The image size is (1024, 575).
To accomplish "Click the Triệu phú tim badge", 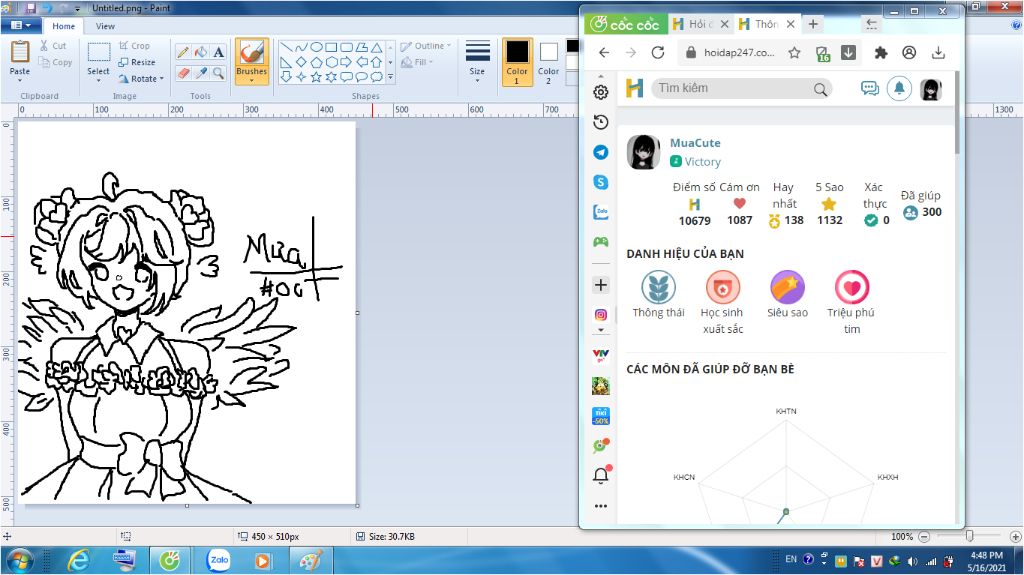I will [852, 303].
